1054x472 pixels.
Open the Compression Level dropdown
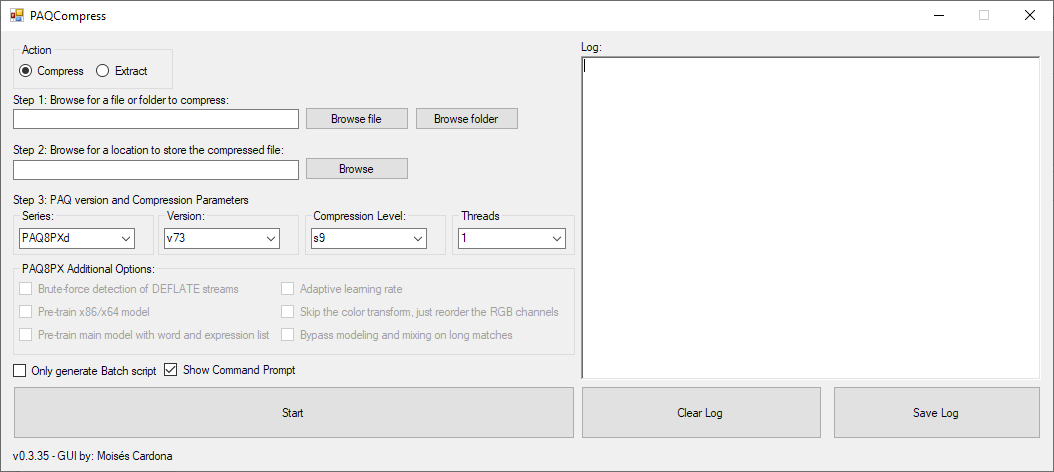(x=369, y=238)
